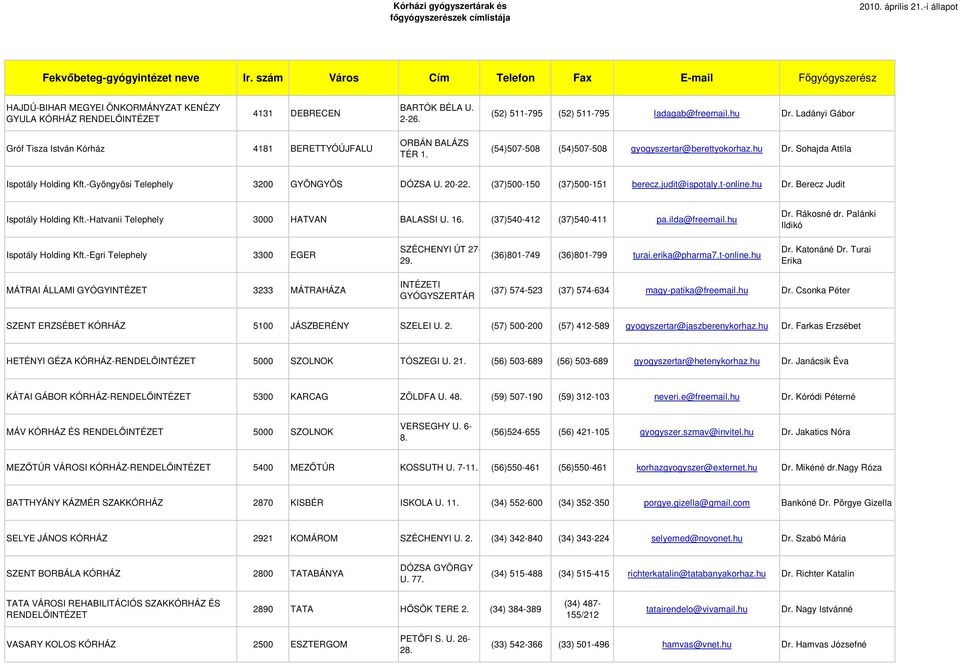Click the pa.ilda@freemail.hu link

pyautogui.click(x=696, y=219)
